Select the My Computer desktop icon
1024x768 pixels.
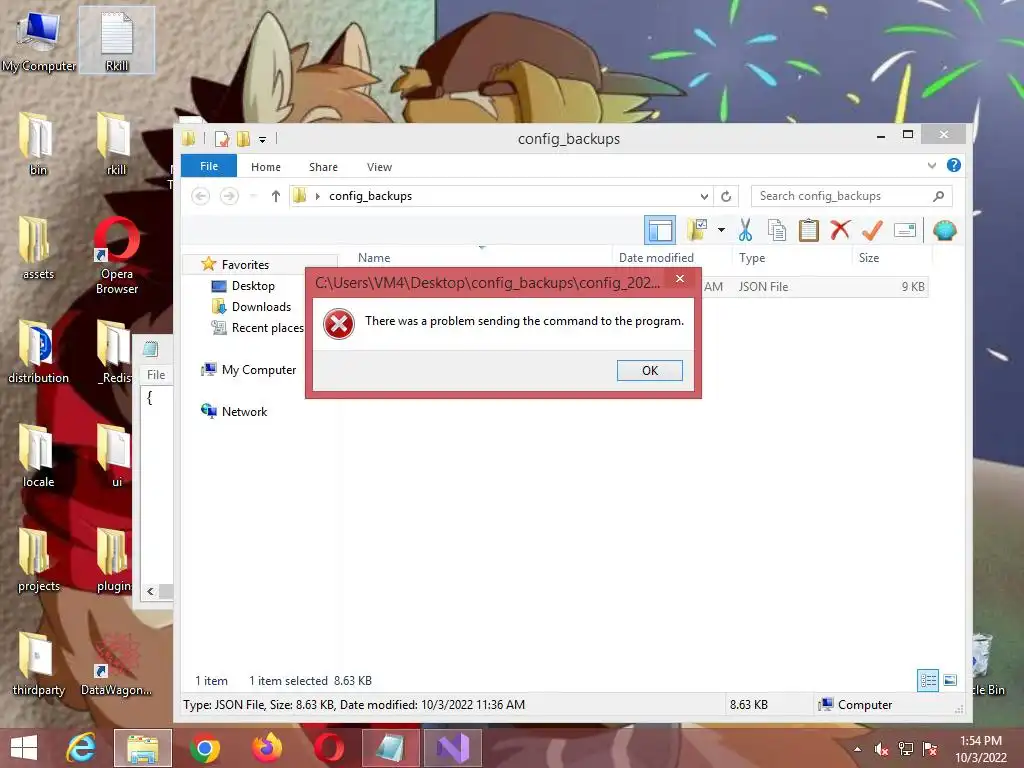coord(39,40)
